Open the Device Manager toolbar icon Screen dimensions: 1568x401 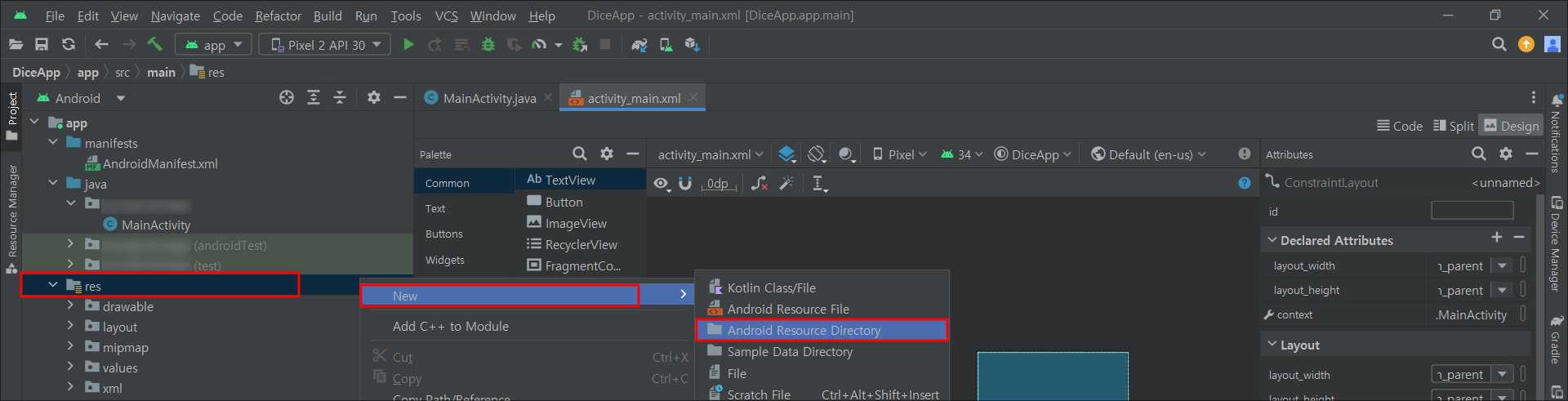666,44
